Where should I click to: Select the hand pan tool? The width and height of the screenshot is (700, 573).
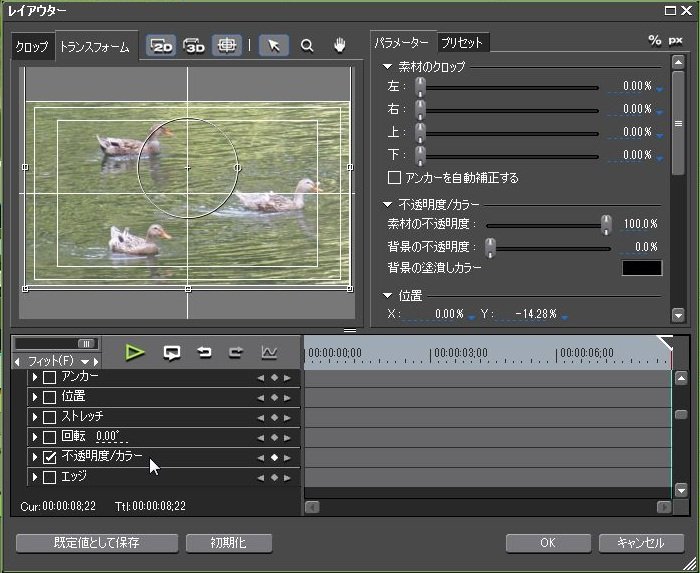[x=340, y=46]
